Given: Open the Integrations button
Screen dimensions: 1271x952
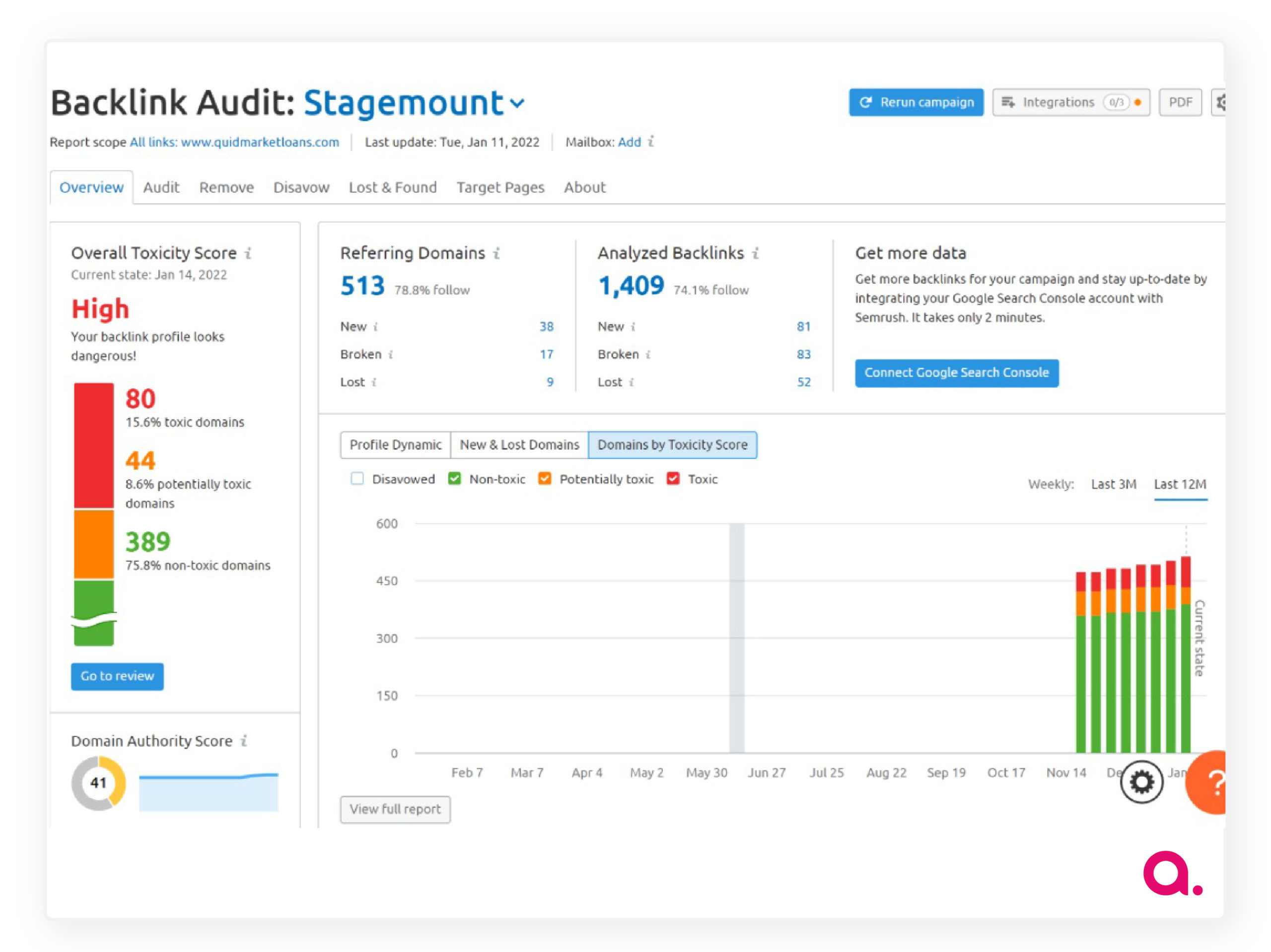Looking at the screenshot, I should [x=1071, y=102].
